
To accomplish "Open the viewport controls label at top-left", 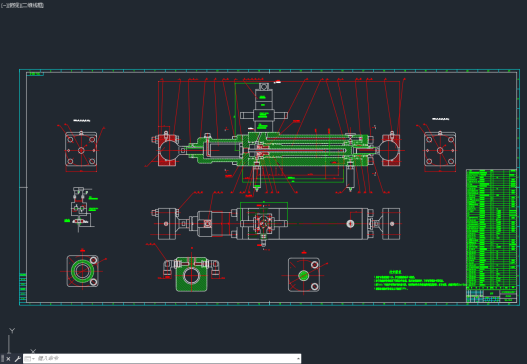I will (x=22, y=5).
